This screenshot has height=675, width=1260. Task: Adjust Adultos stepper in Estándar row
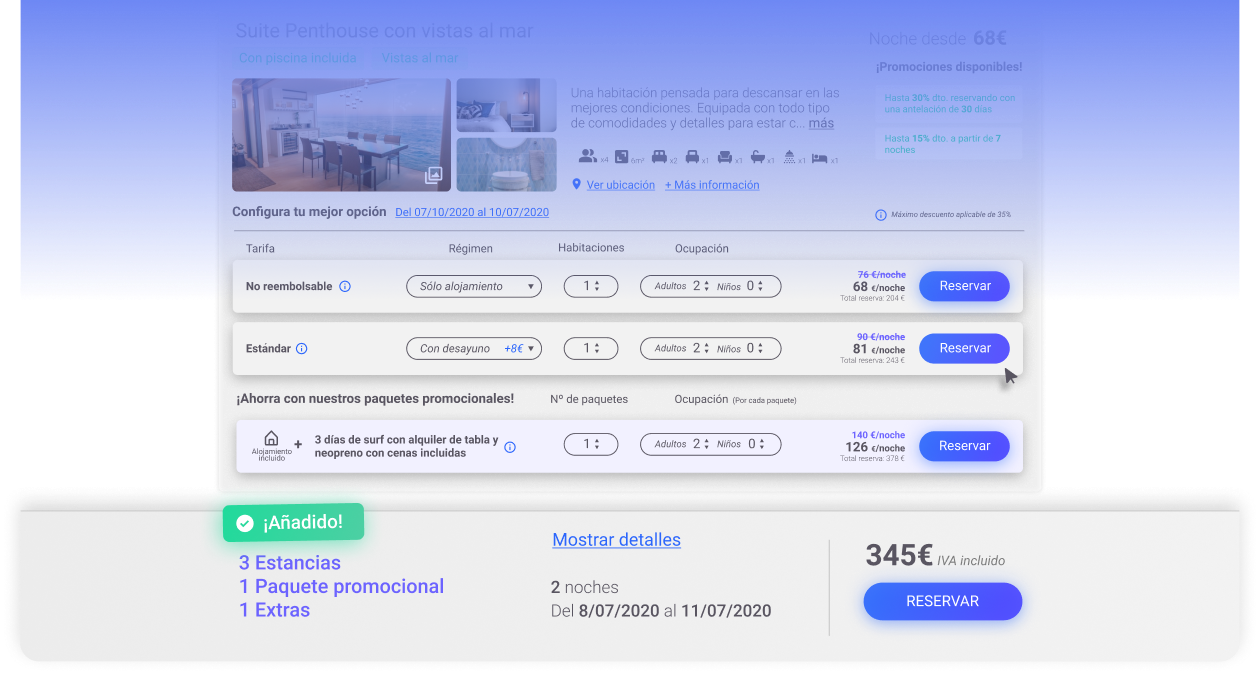(708, 349)
